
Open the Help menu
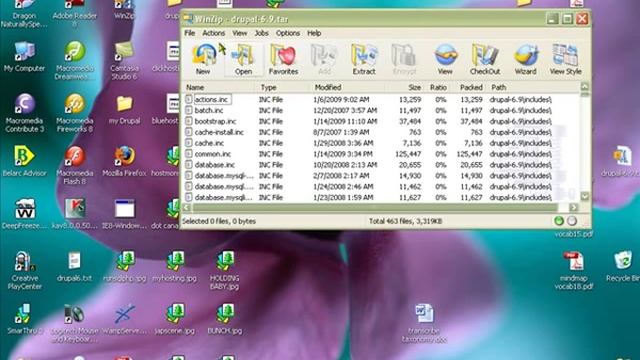314,33
